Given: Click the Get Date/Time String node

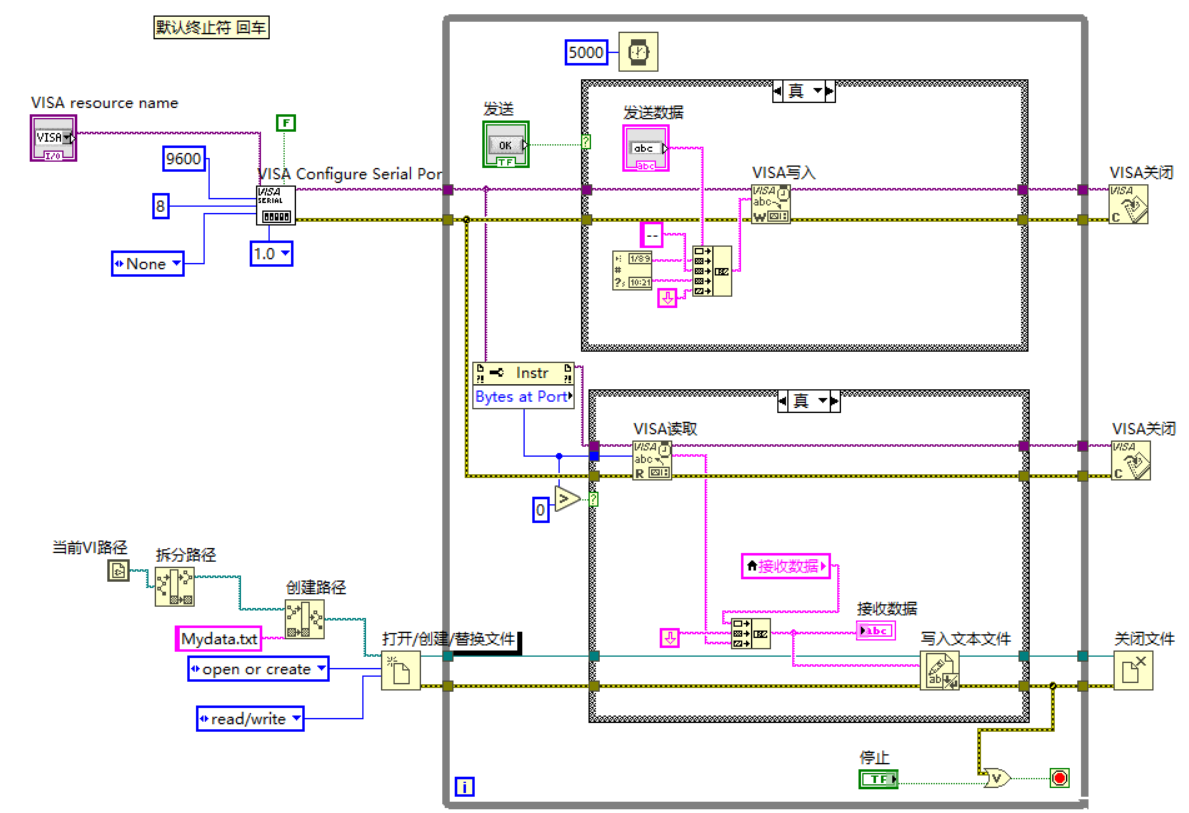Looking at the screenshot, I should 632,271.
